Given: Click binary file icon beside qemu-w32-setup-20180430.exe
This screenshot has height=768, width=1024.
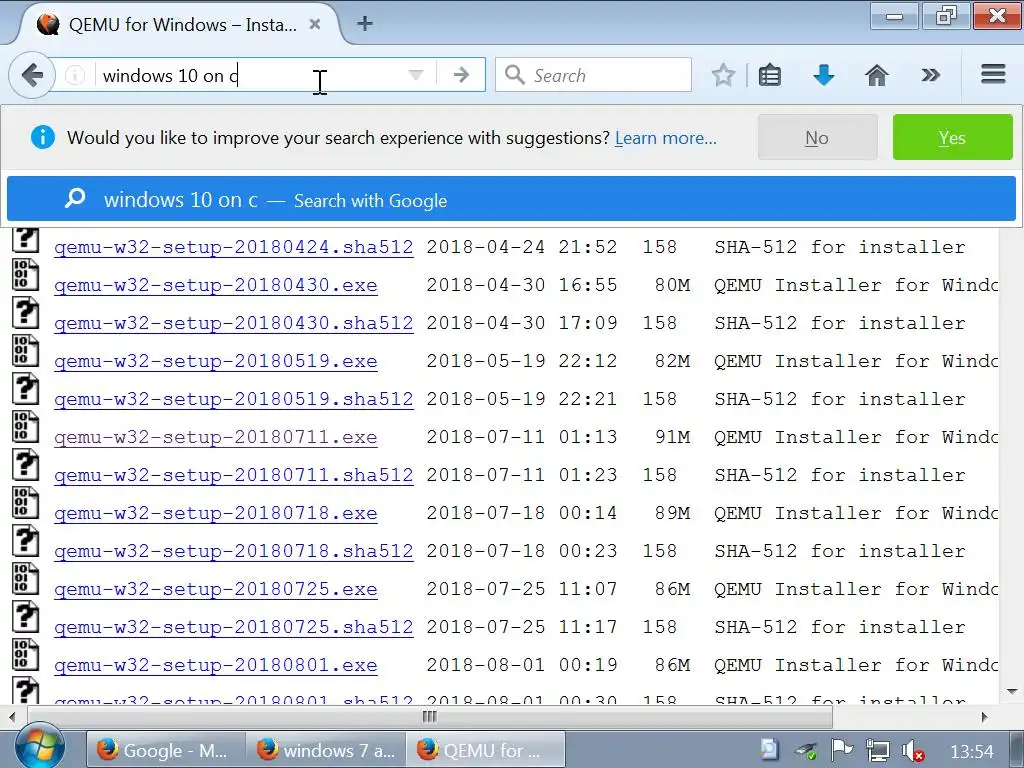Looking at the screenshot, I should pyautogui.click(x=25, y=275).
